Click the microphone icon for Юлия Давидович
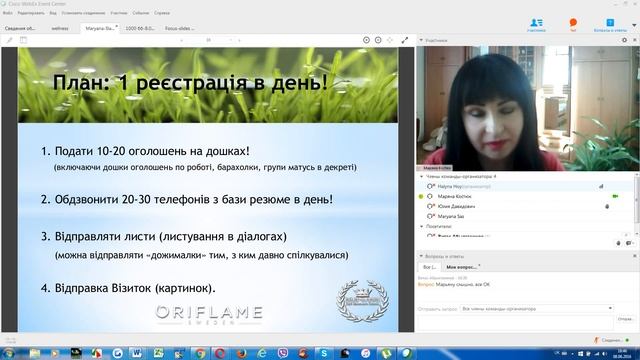The image size is (640, 360). tap(607, 207)
